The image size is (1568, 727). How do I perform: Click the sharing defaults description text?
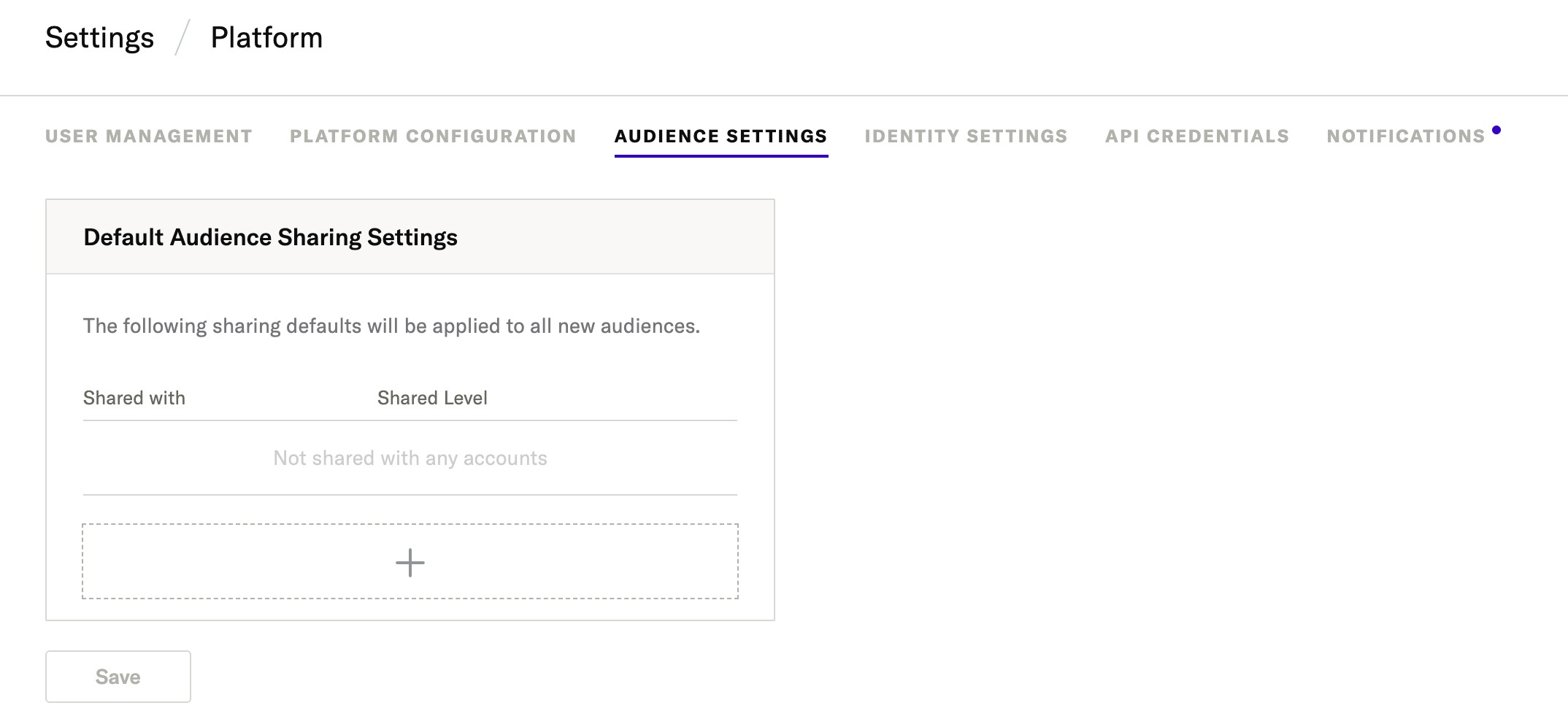pyautogui.click(x=391, y=326)
